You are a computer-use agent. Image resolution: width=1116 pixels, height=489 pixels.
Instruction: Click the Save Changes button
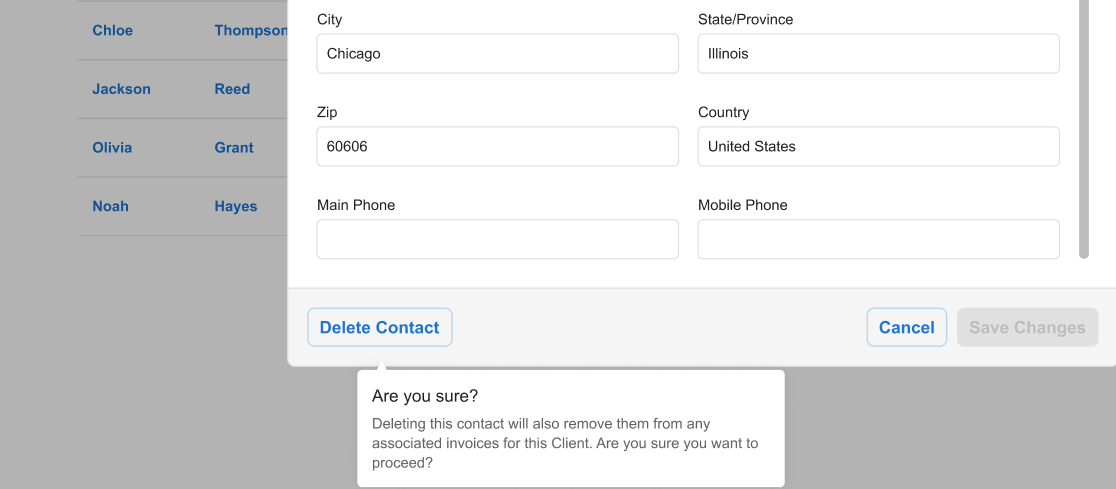pyautogui.click(x=1027, y=327)
